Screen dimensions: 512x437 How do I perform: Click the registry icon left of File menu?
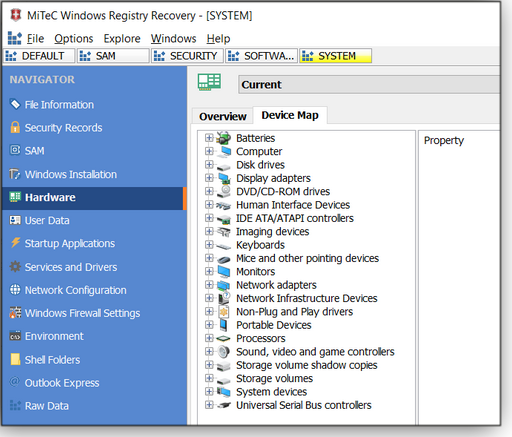14,38
